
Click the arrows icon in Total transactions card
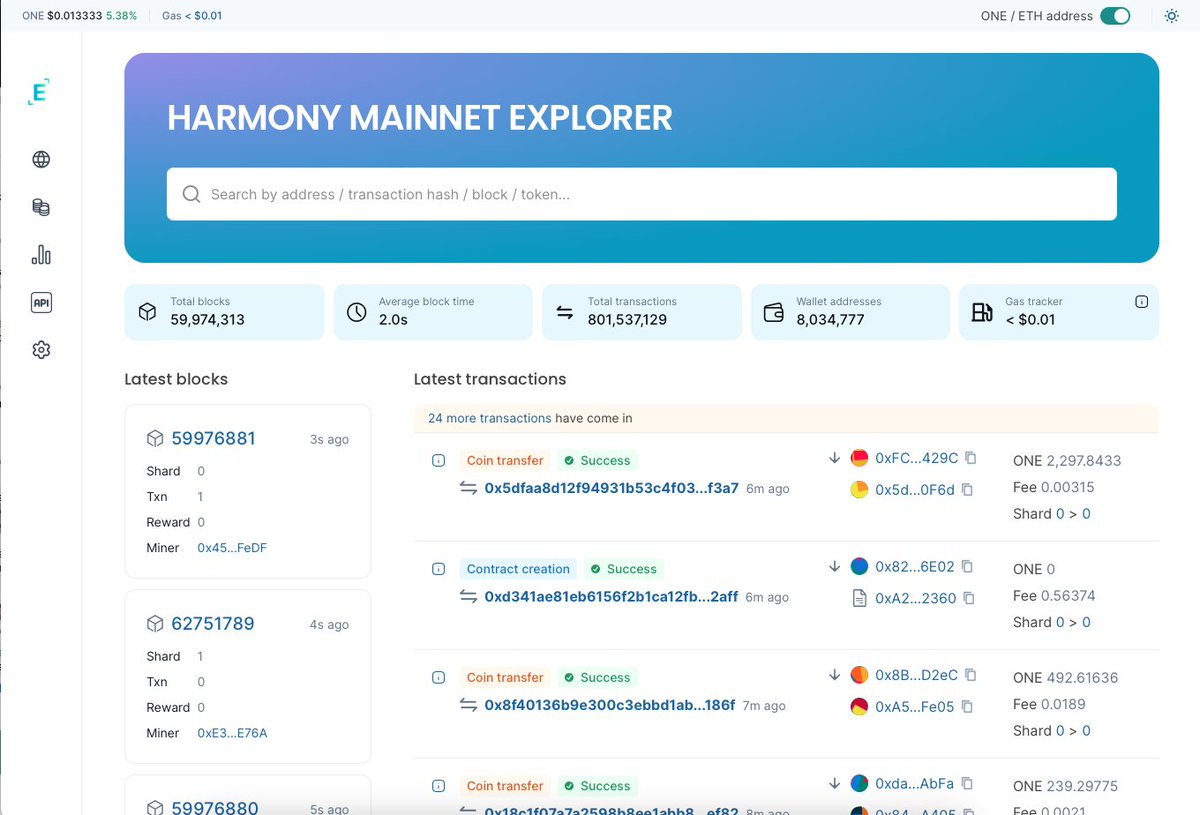click(565, 312)
